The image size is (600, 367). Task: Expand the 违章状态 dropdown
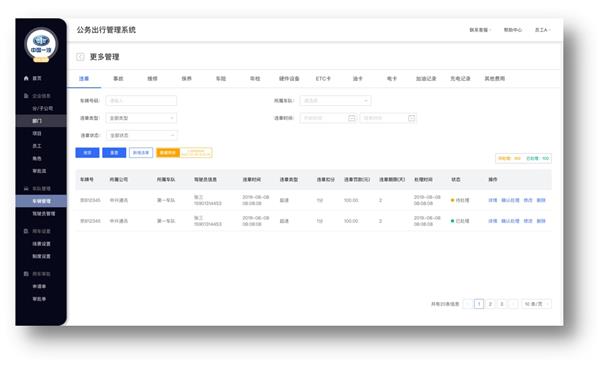(141, 135)
